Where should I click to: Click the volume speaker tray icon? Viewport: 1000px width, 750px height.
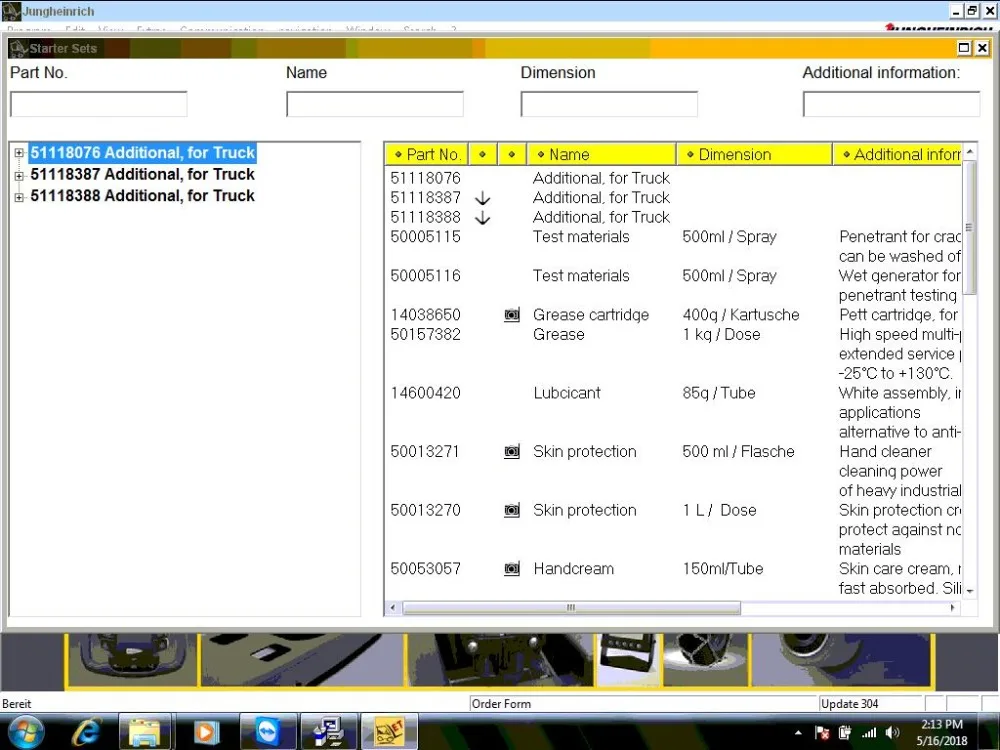[x=892, y=733]
